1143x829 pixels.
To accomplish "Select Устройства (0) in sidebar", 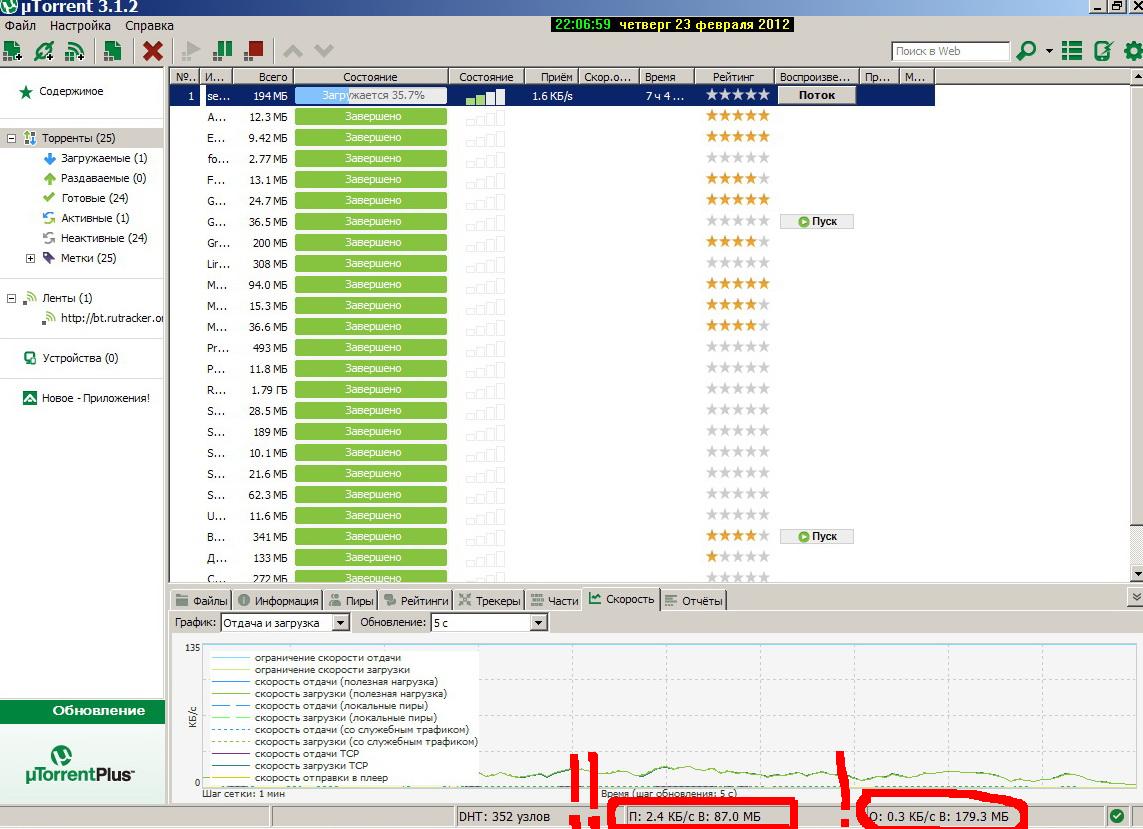I will (80, 358).
